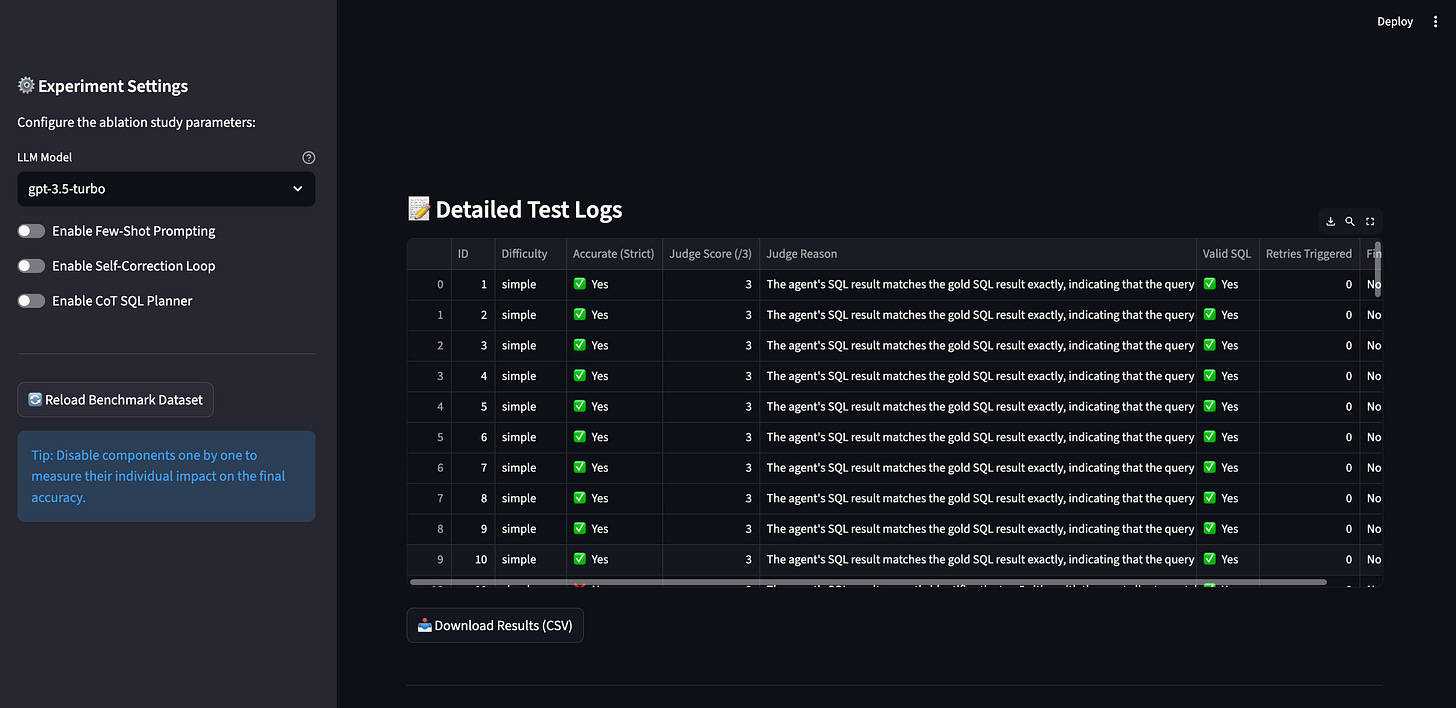This screenshot has height=708, width=1456.
Task: Click the download icon above the test logs table
Action: tap(1330, 221)
